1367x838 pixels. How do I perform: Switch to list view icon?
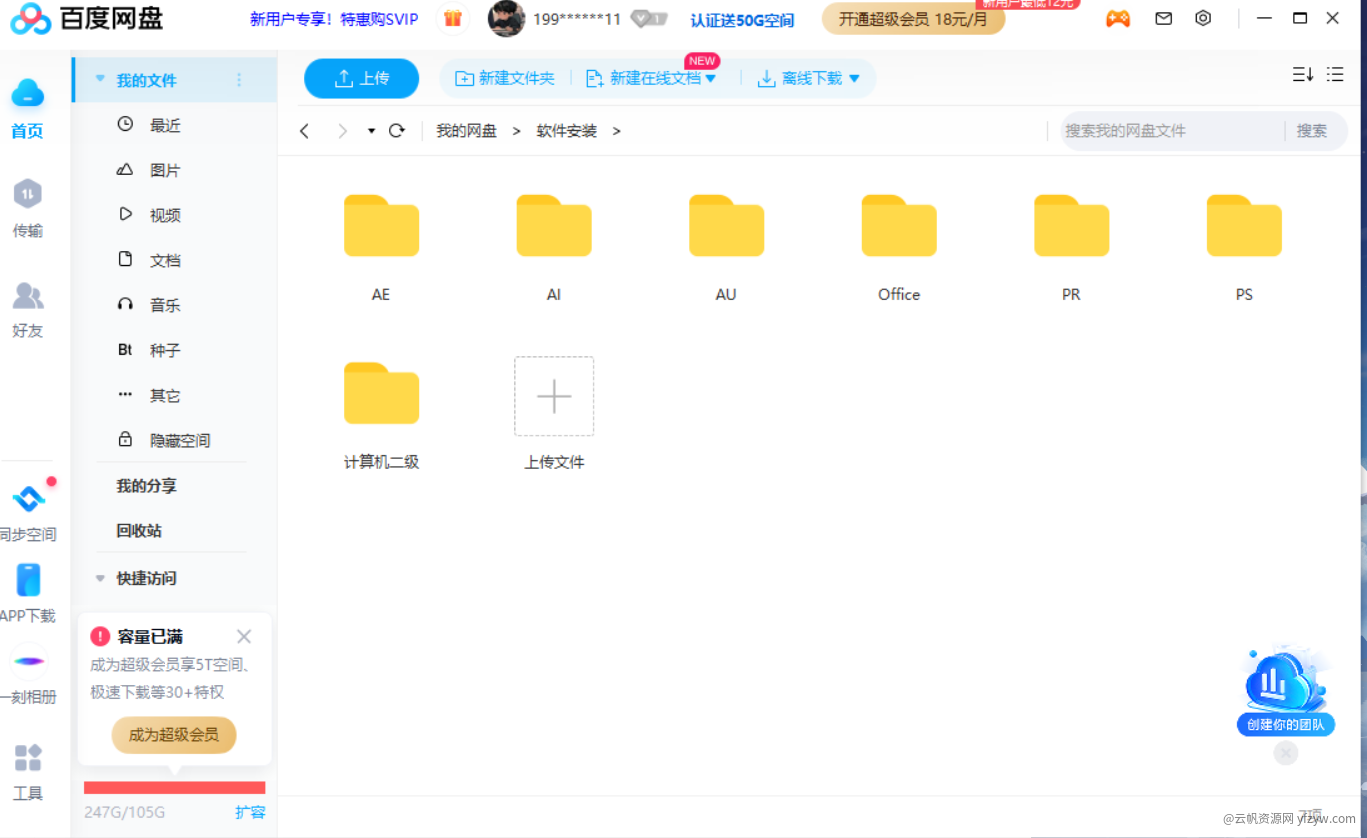[1335, 74]
